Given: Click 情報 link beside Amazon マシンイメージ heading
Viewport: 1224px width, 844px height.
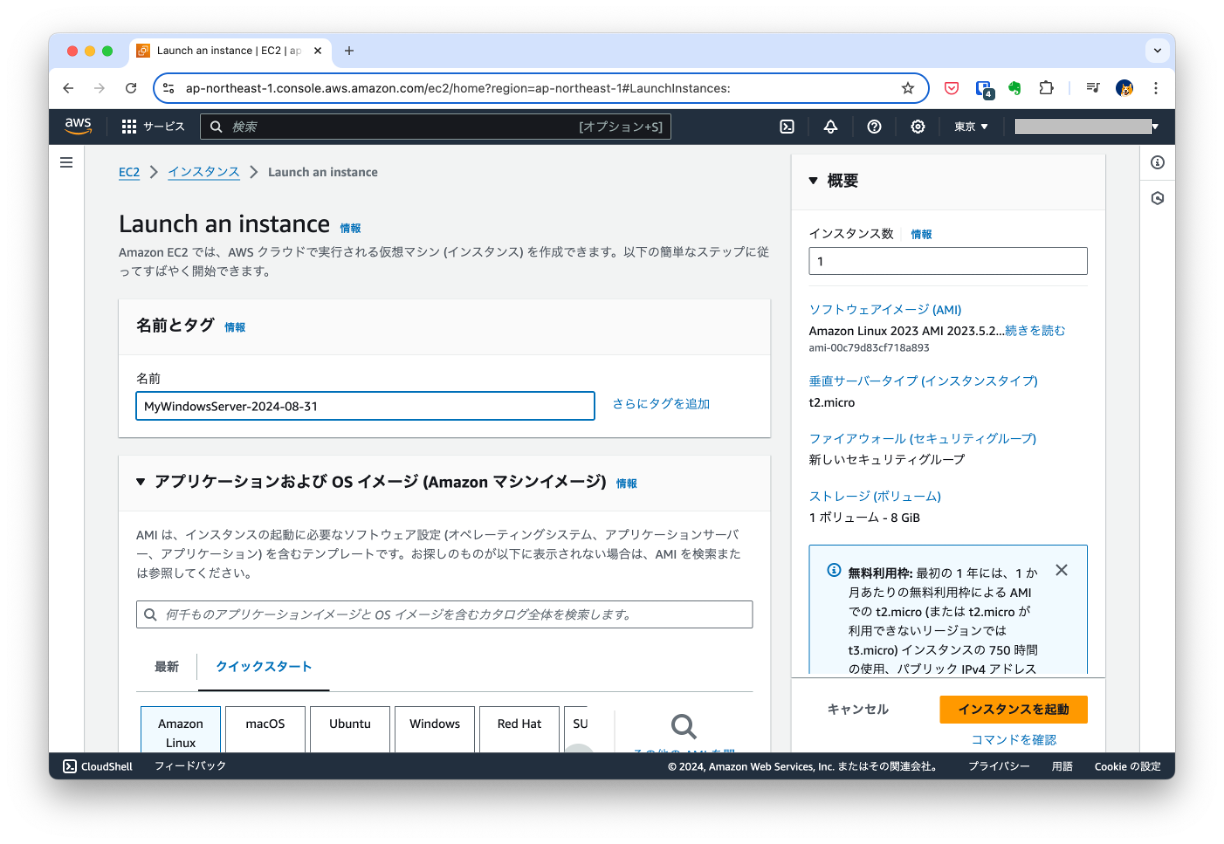Looking at the screenshot, I should [x=627, y=483].
